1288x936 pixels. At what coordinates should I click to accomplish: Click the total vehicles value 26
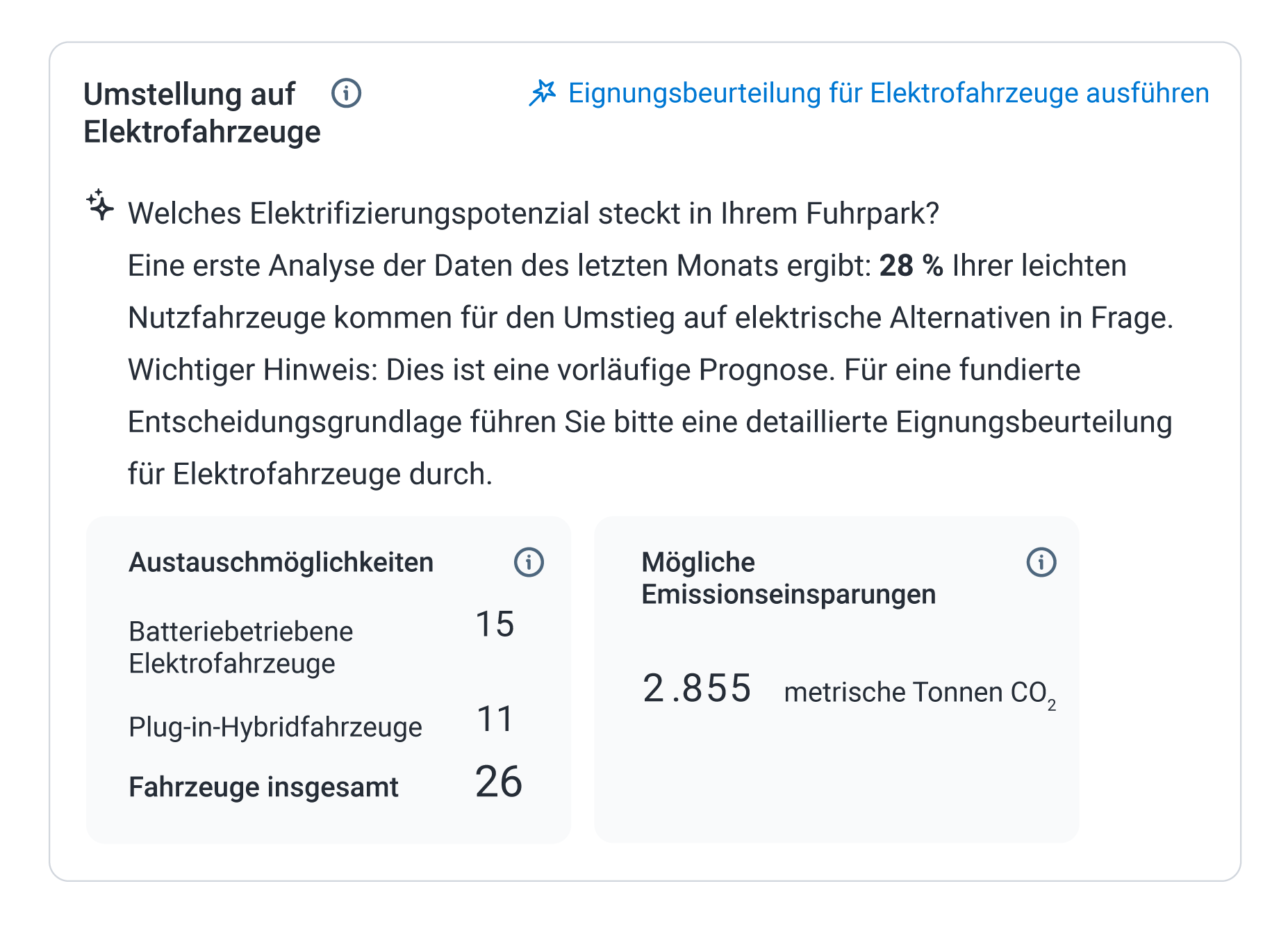(497, 782)
